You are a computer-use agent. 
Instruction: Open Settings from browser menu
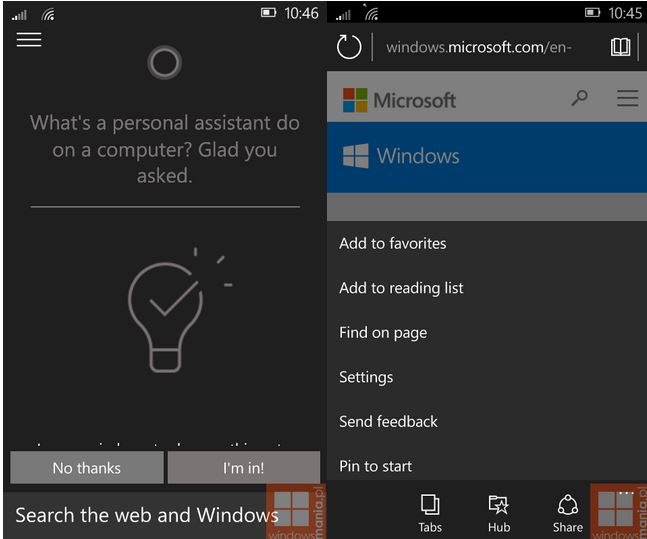(366, 377)
